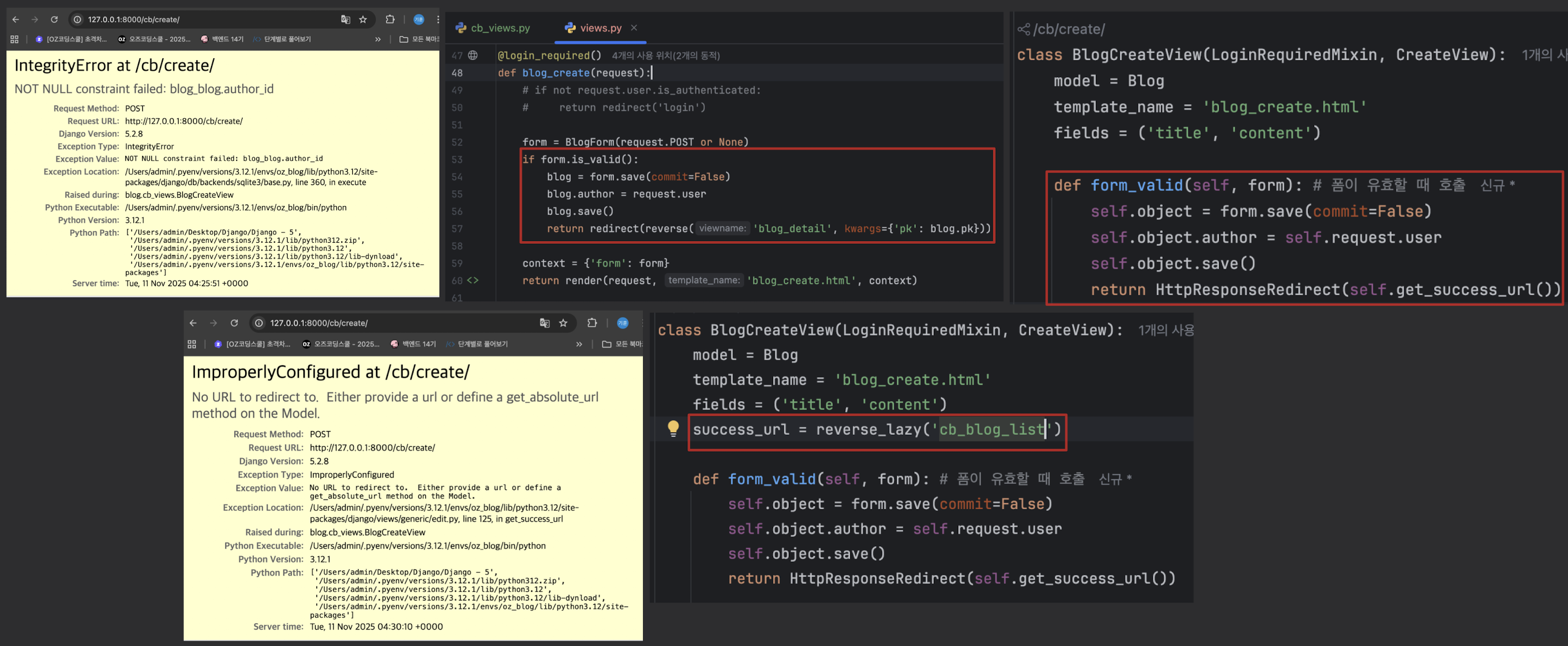This screenshot has height=646, width=1568.
Task: Click back arrow in IntegrityError browser
Action: click(16, 20)
